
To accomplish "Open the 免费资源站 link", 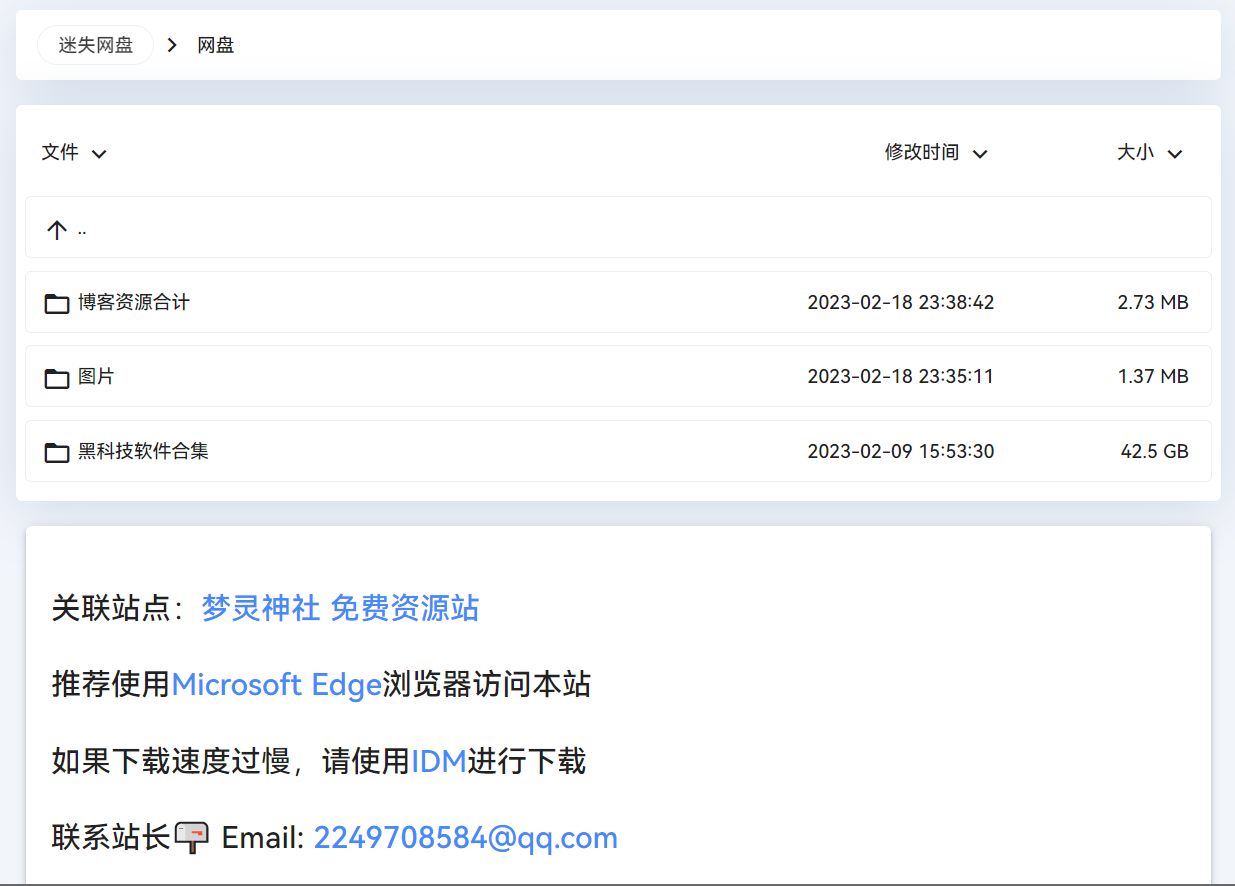I will point(404,607).
